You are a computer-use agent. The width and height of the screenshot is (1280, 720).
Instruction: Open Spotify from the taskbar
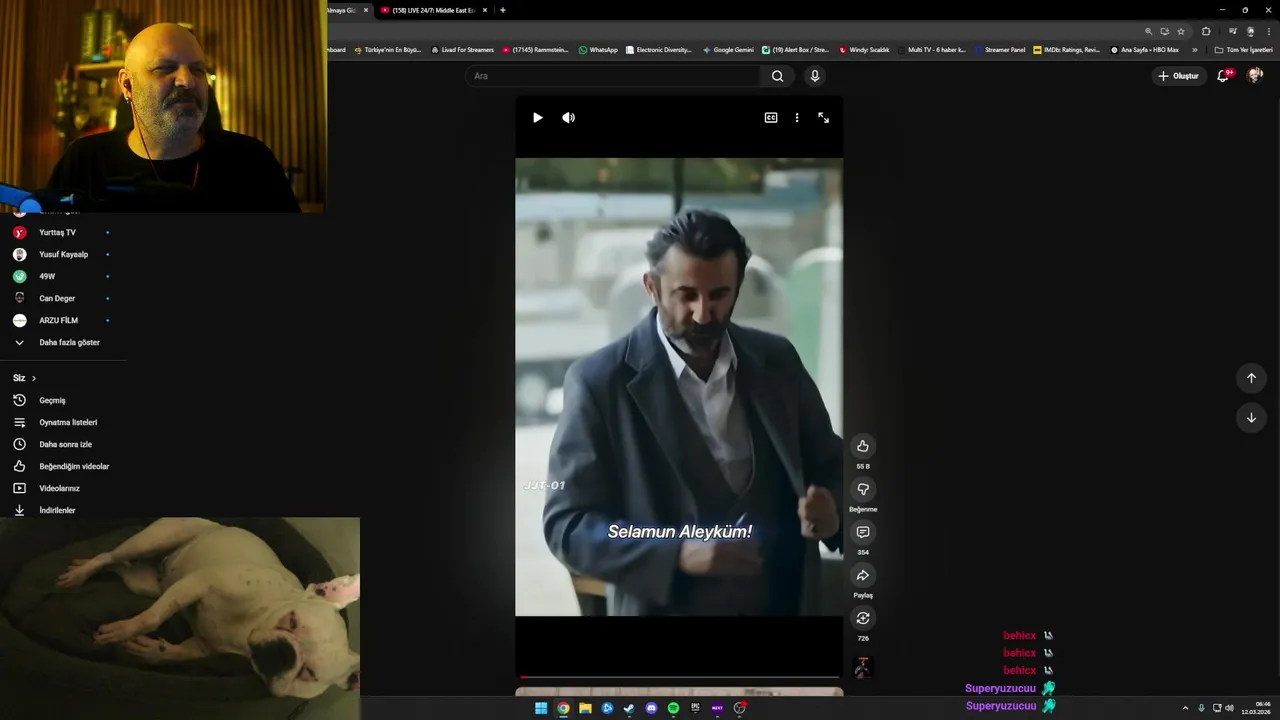click(x=673, y=708)
